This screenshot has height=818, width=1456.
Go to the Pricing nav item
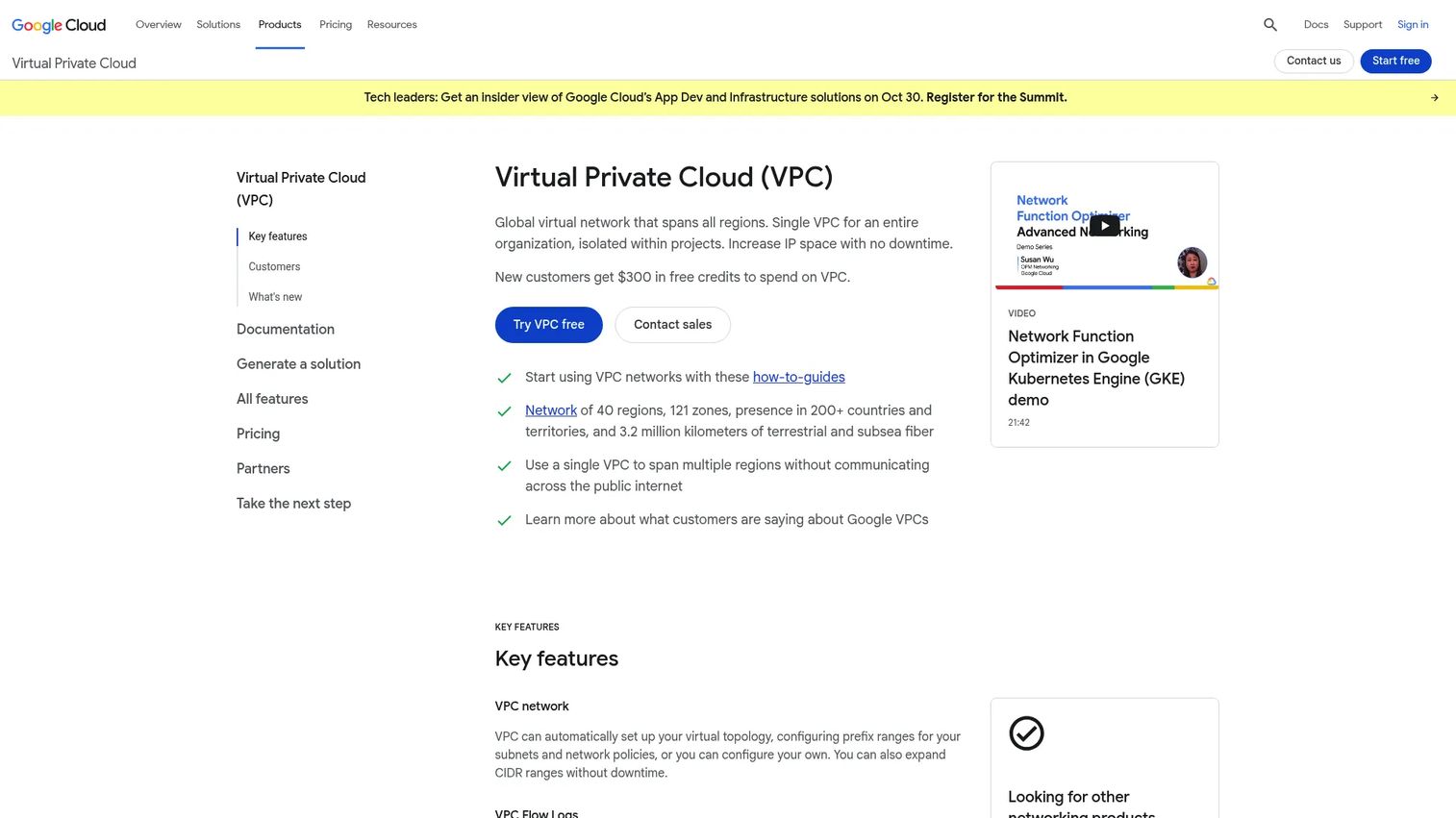click(x=336, y=25)
